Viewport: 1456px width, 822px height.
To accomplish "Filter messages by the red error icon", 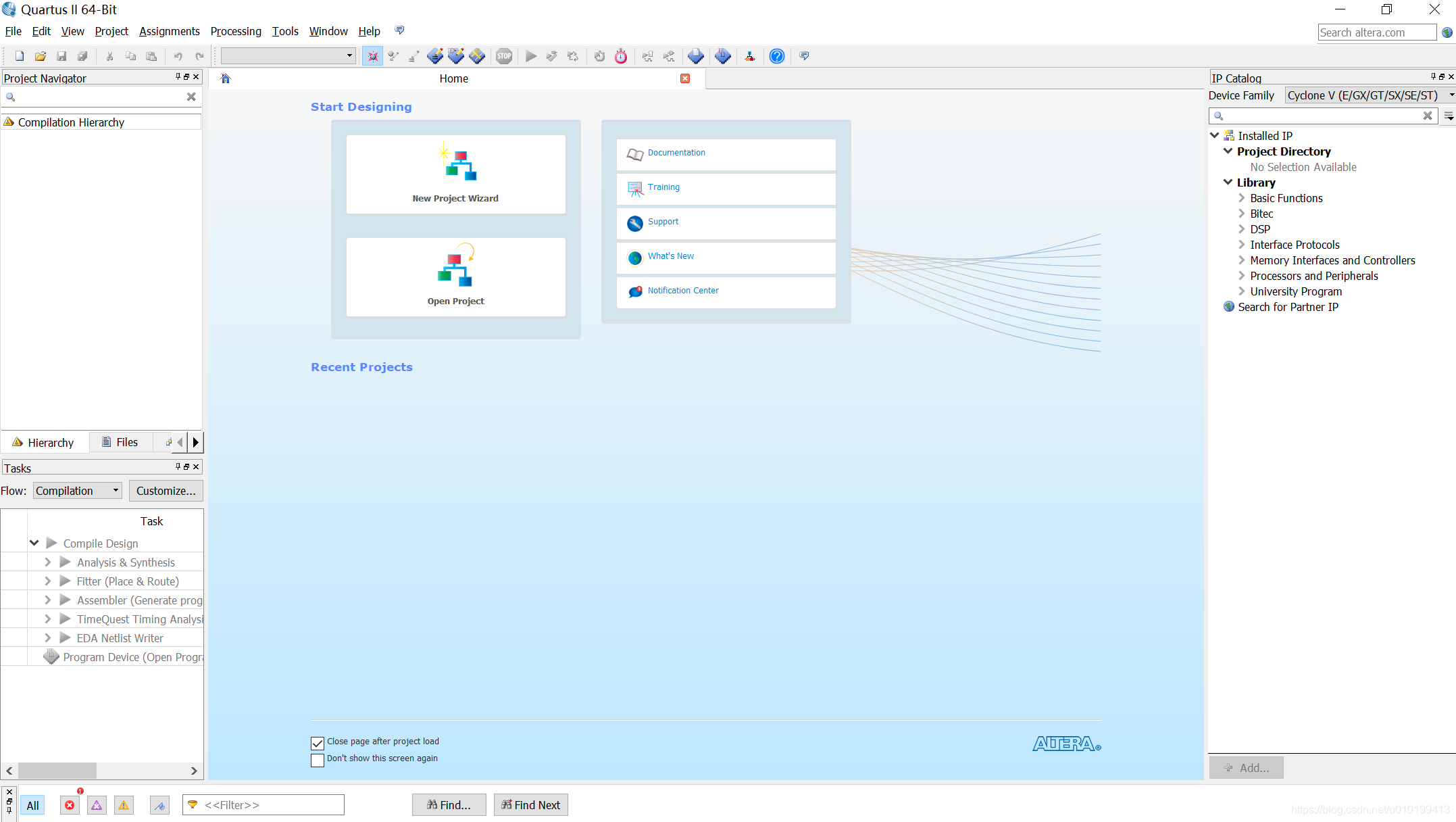I will [70, 805].
